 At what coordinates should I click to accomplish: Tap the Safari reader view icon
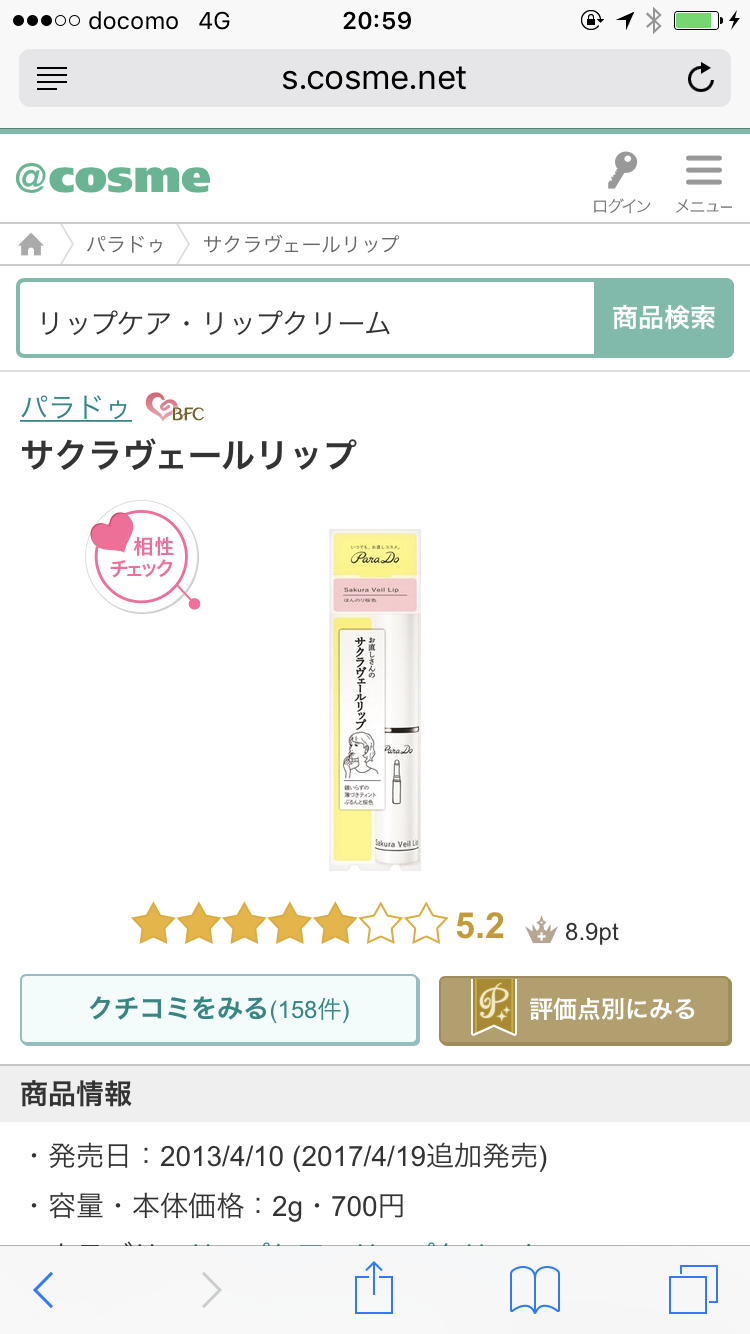52,78
